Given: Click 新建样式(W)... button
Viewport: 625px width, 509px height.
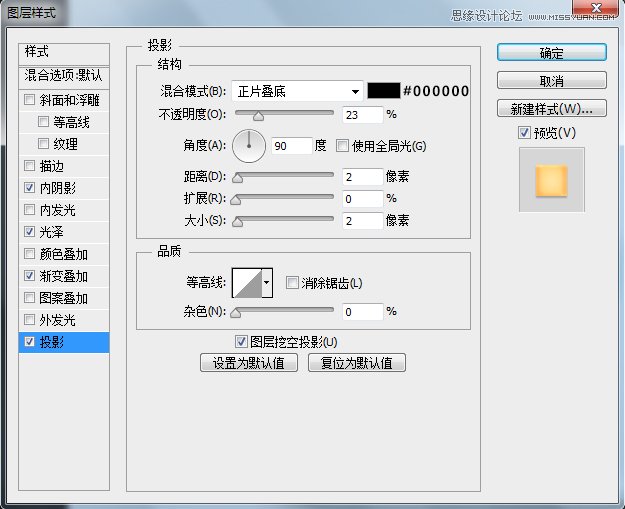Looking at the screenshot, I should point(552,108).
